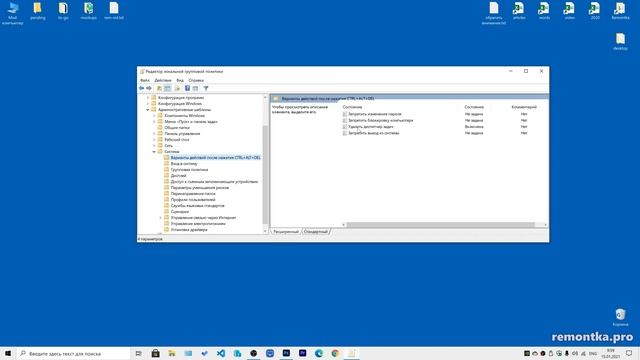Viewport: 640px width, 360px height.
Task: Click the Filter funnel toolbar icon
Action: (206, 88)
